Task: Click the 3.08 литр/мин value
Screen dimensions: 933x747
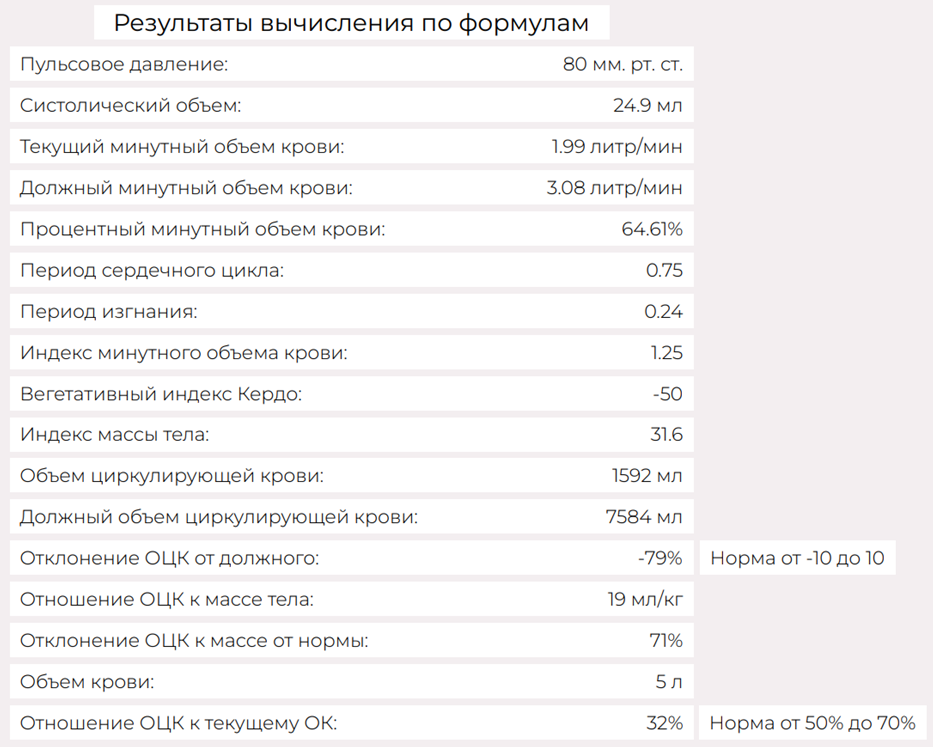Action: [615, 187]
